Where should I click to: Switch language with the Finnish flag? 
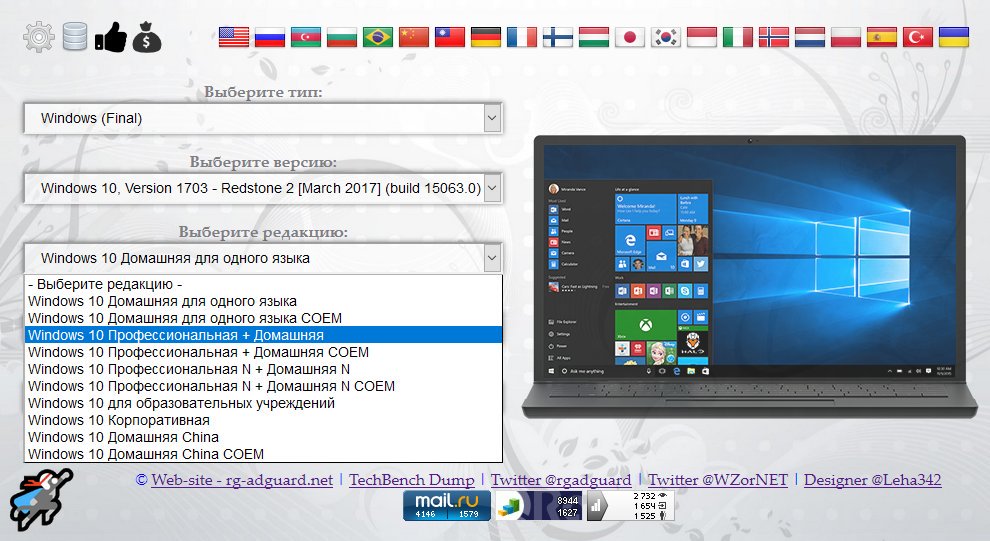[x=558, y=37]
